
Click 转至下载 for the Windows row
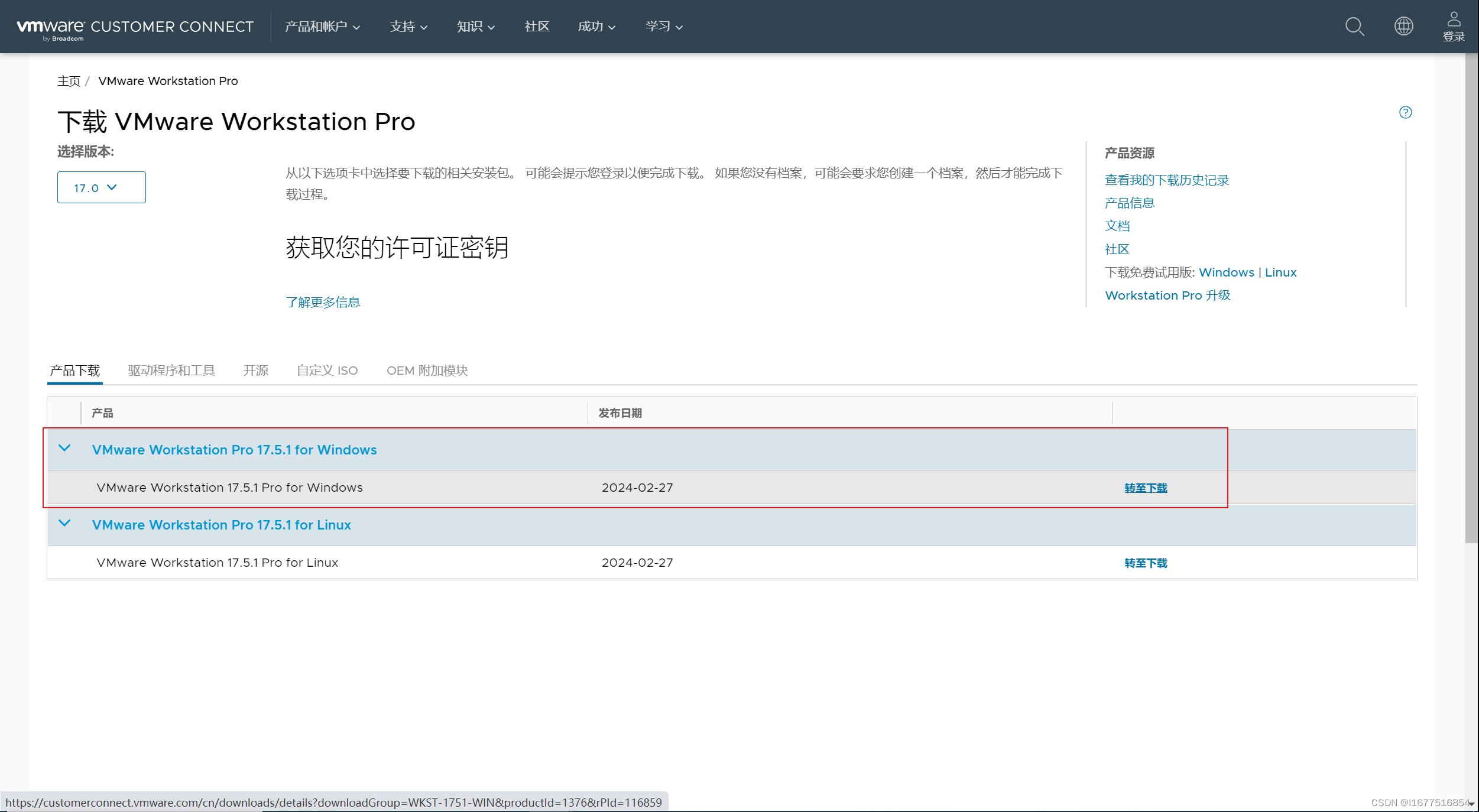click(1146, 488)
